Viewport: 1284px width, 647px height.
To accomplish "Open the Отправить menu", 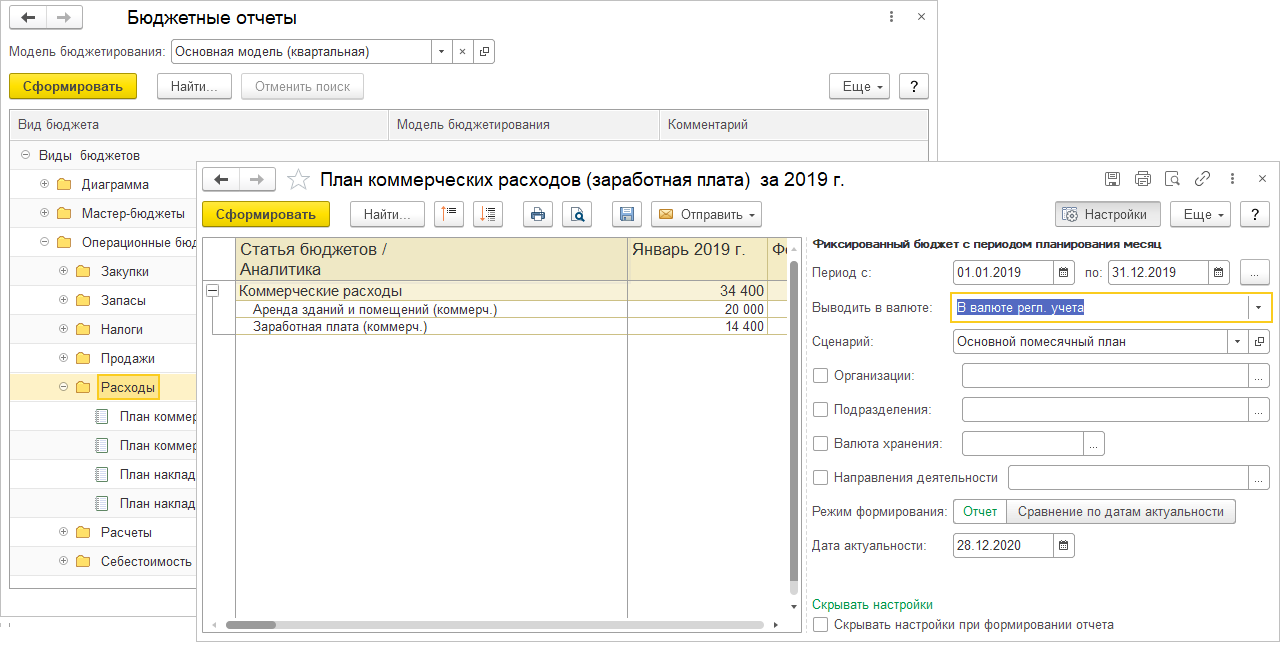I will click(706, 214).
